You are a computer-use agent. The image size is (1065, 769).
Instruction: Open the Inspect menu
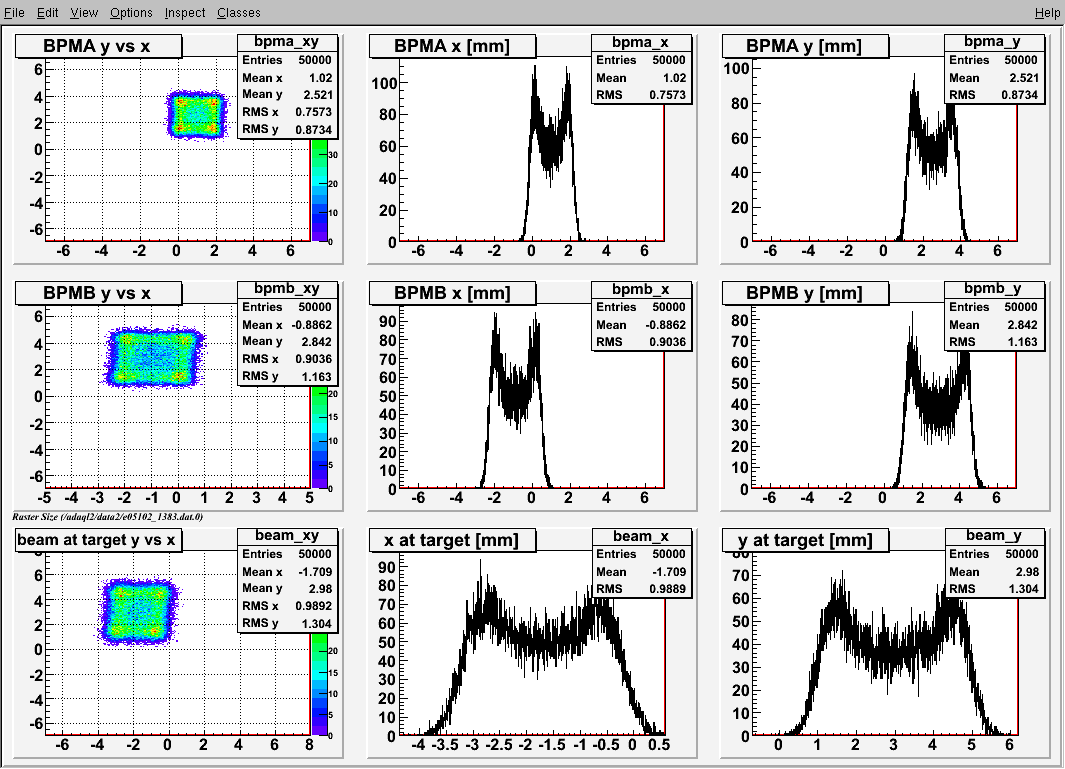[185, 12]
